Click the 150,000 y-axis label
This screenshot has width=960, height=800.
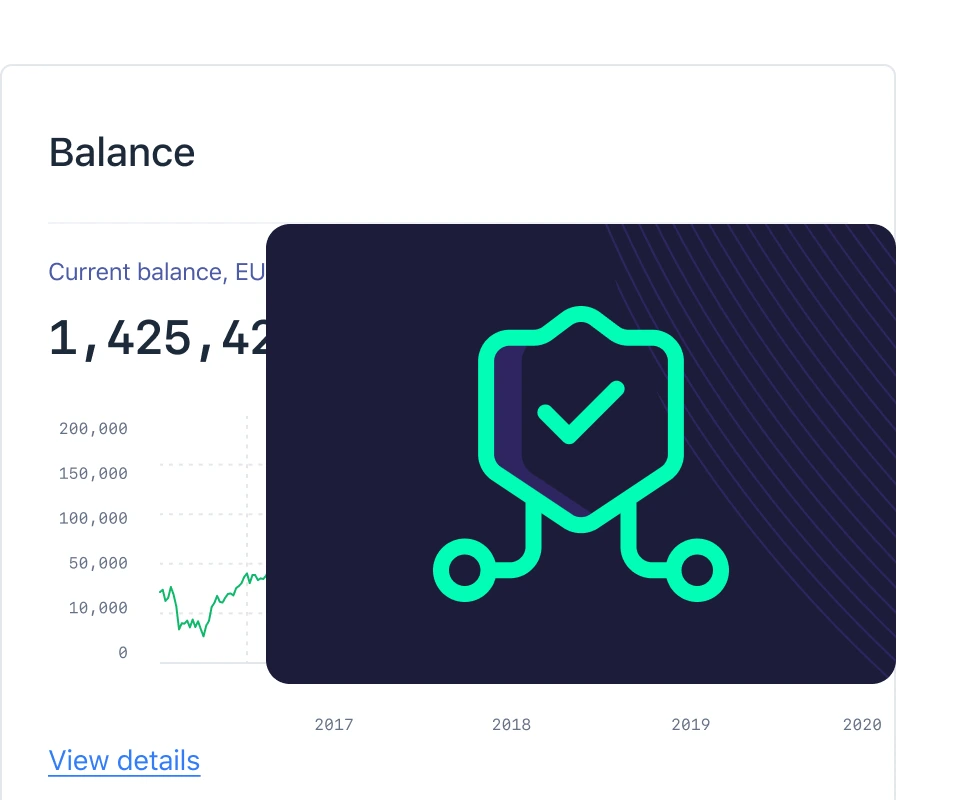pos(94,474)
